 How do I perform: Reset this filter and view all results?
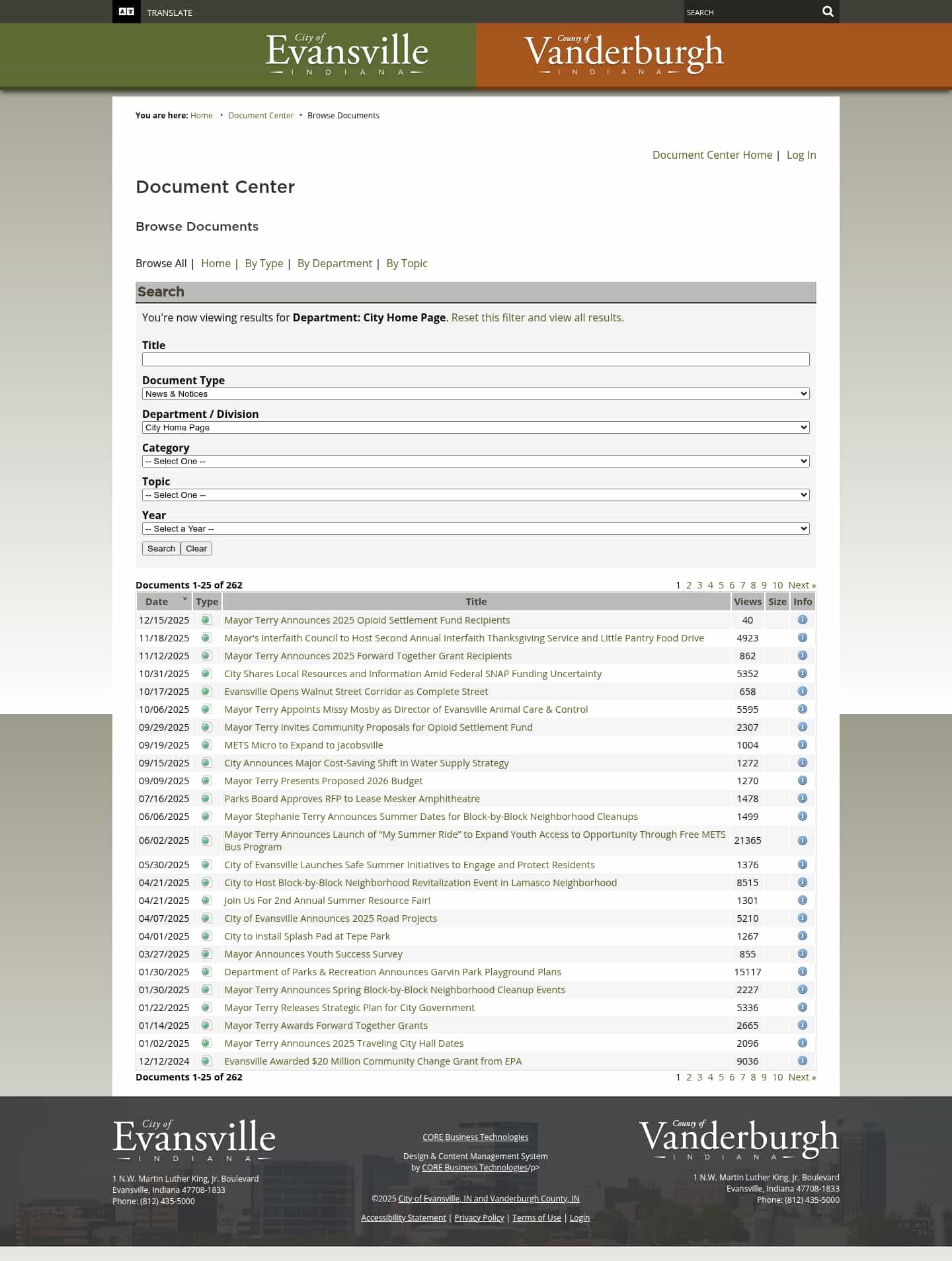(x=537, y=317)
